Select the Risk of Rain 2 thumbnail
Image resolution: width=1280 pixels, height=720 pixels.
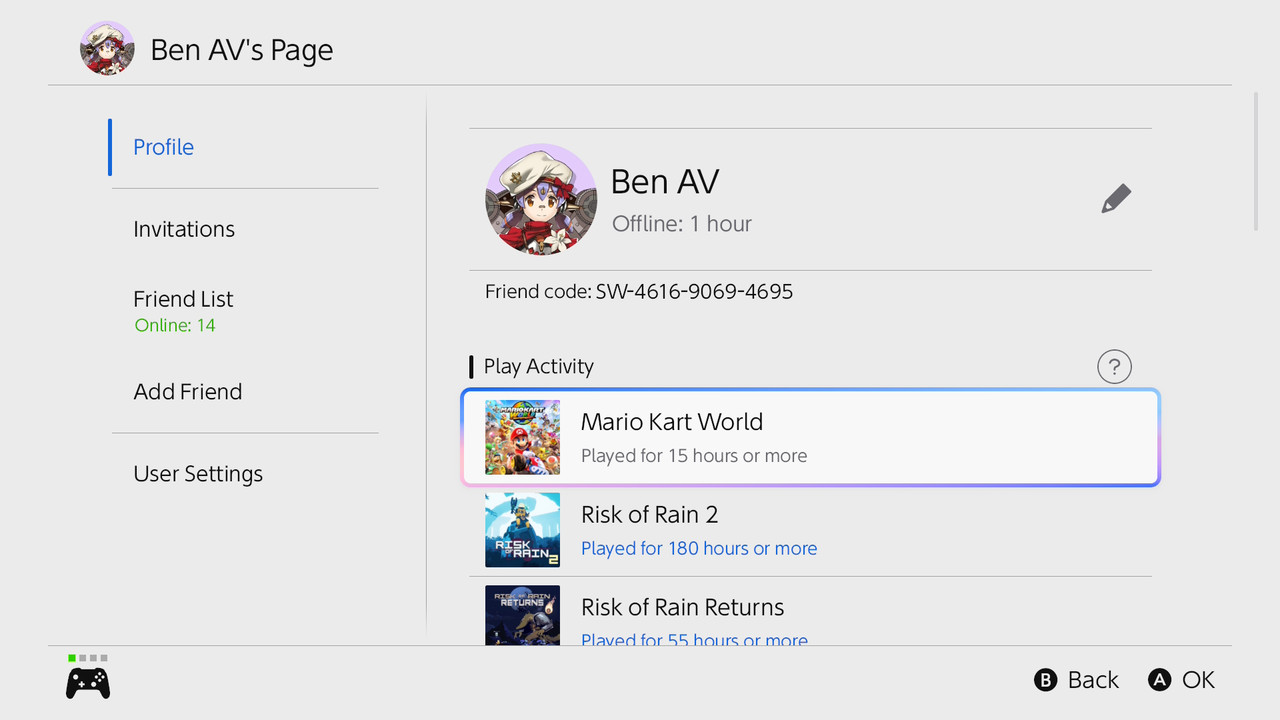pyautogui.click(x=522, y=530)
